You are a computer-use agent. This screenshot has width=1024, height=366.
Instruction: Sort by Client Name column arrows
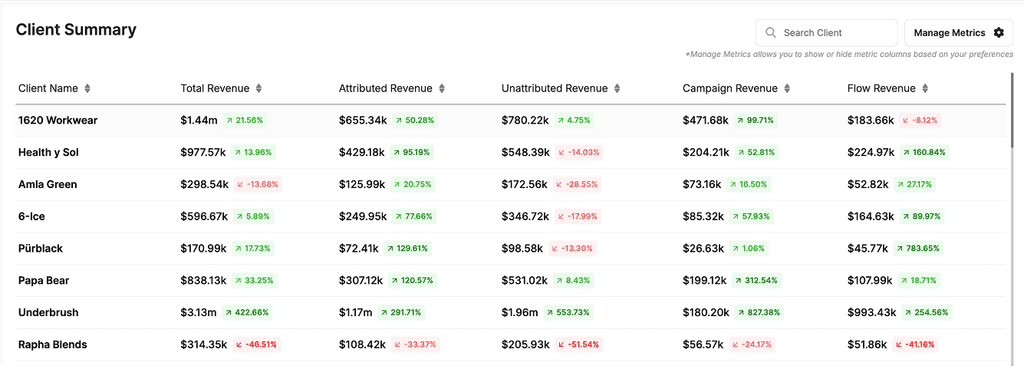click(x=88, y=88)
